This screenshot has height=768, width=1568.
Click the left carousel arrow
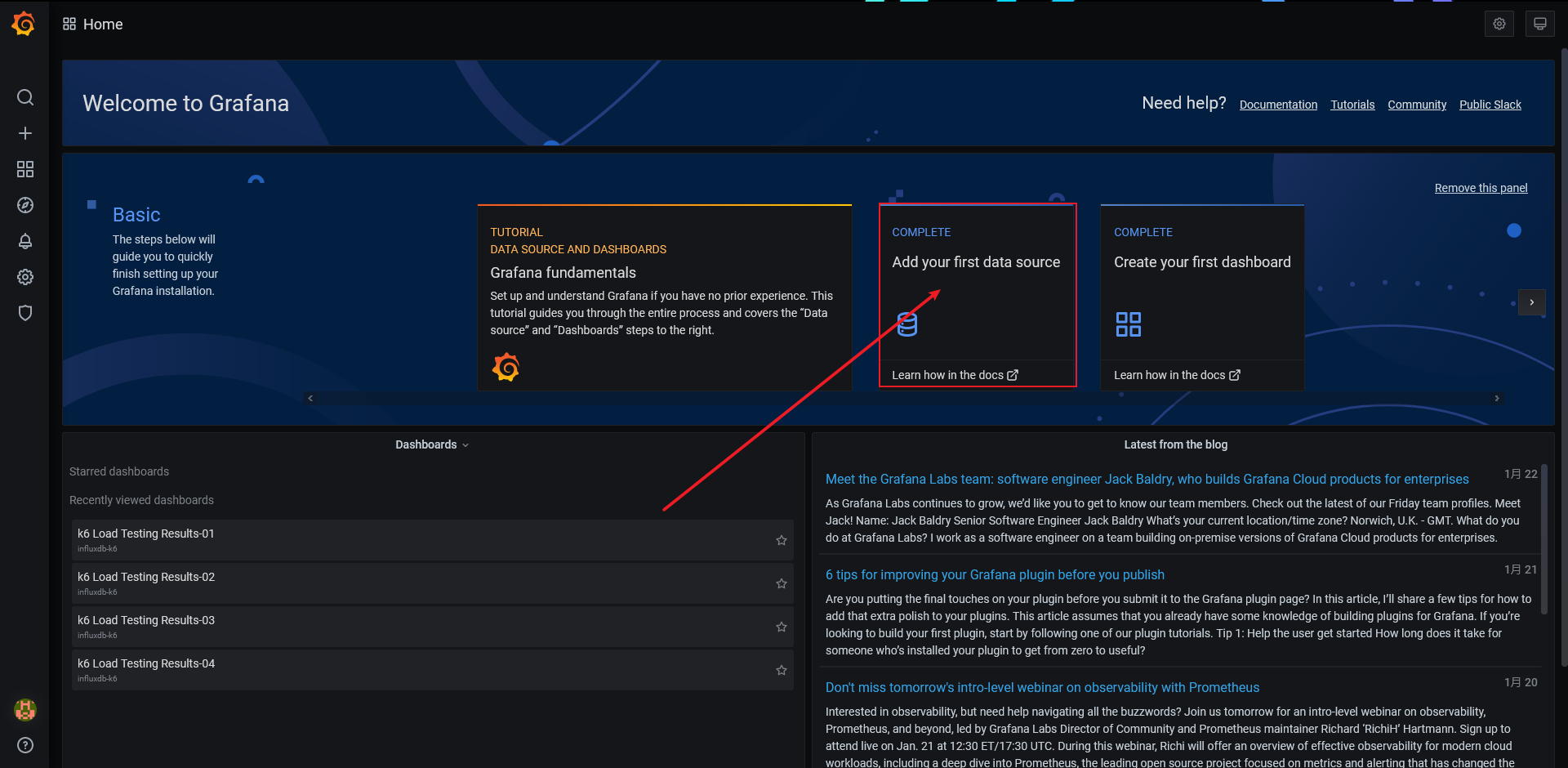[310, 398]
